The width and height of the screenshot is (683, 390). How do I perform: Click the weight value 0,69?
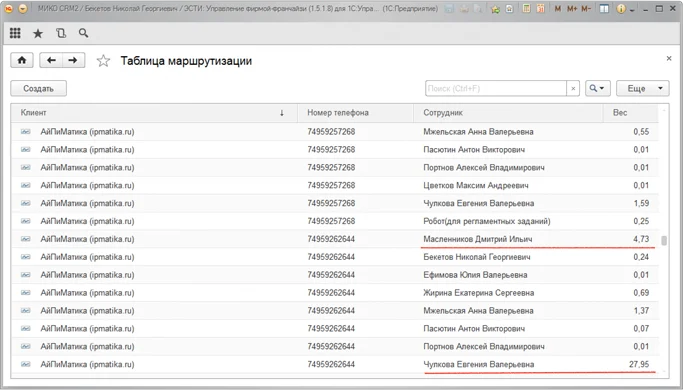point(641,292)
